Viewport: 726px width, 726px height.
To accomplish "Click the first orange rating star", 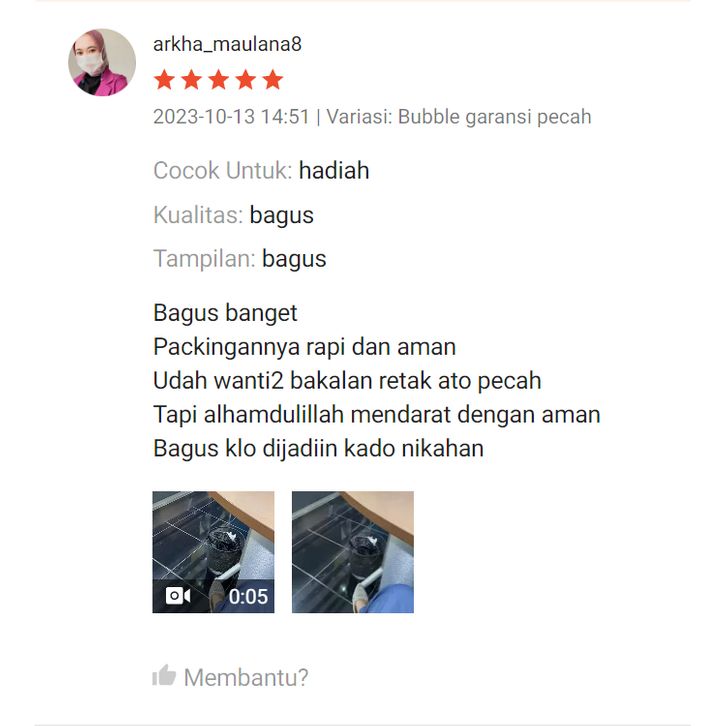I will 164,80.
